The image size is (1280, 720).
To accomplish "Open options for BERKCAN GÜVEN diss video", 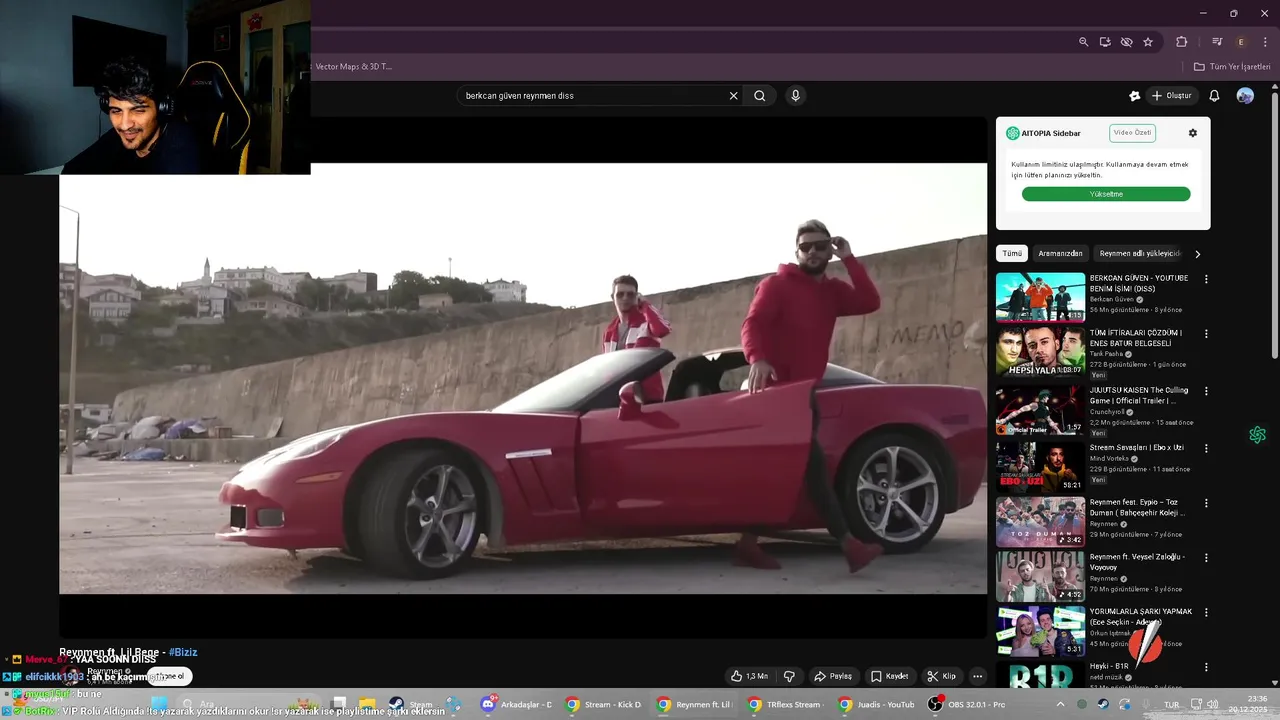I will pyautogui.click(x=1206, y=279).
